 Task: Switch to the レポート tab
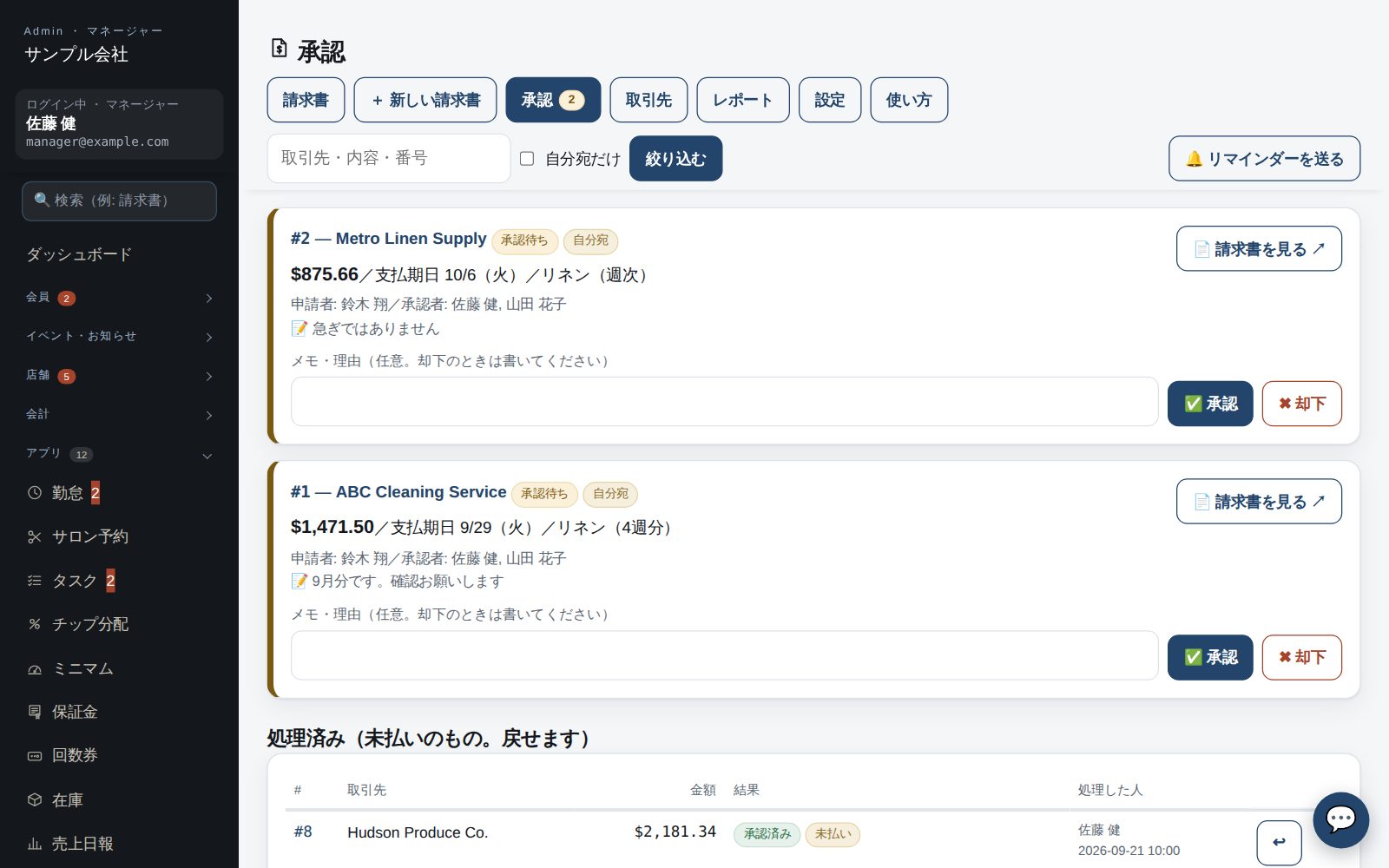coord(743,100)
